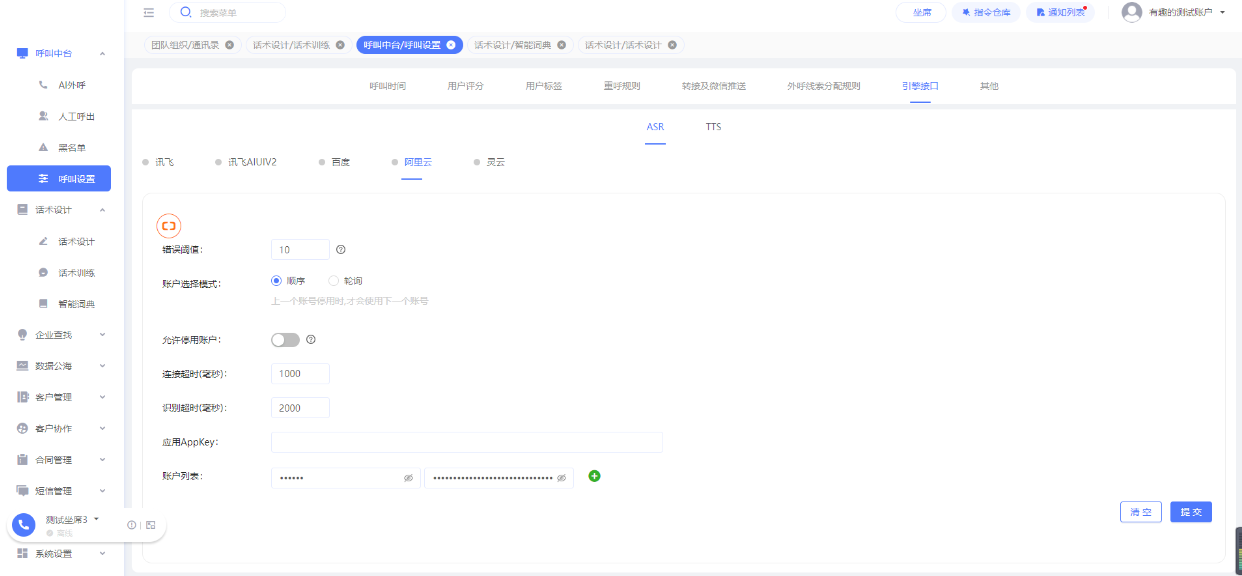Close the 呼叫中台/呼叫设置 page tab
The image size is (1242, 576).
pos(451,45)
